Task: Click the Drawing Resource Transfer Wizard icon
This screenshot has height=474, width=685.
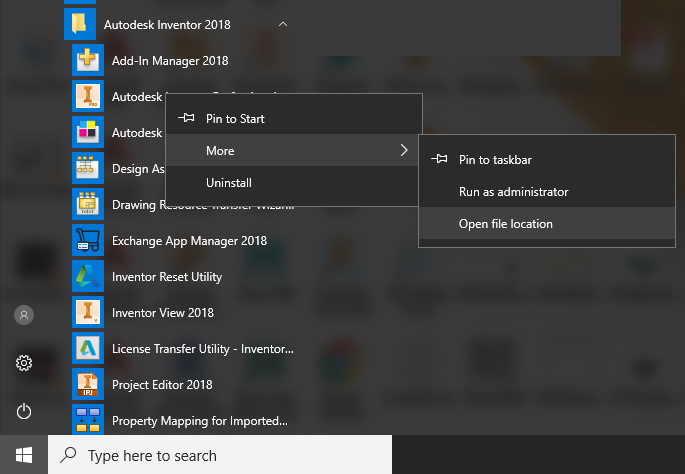Action: tap(88, 204)
